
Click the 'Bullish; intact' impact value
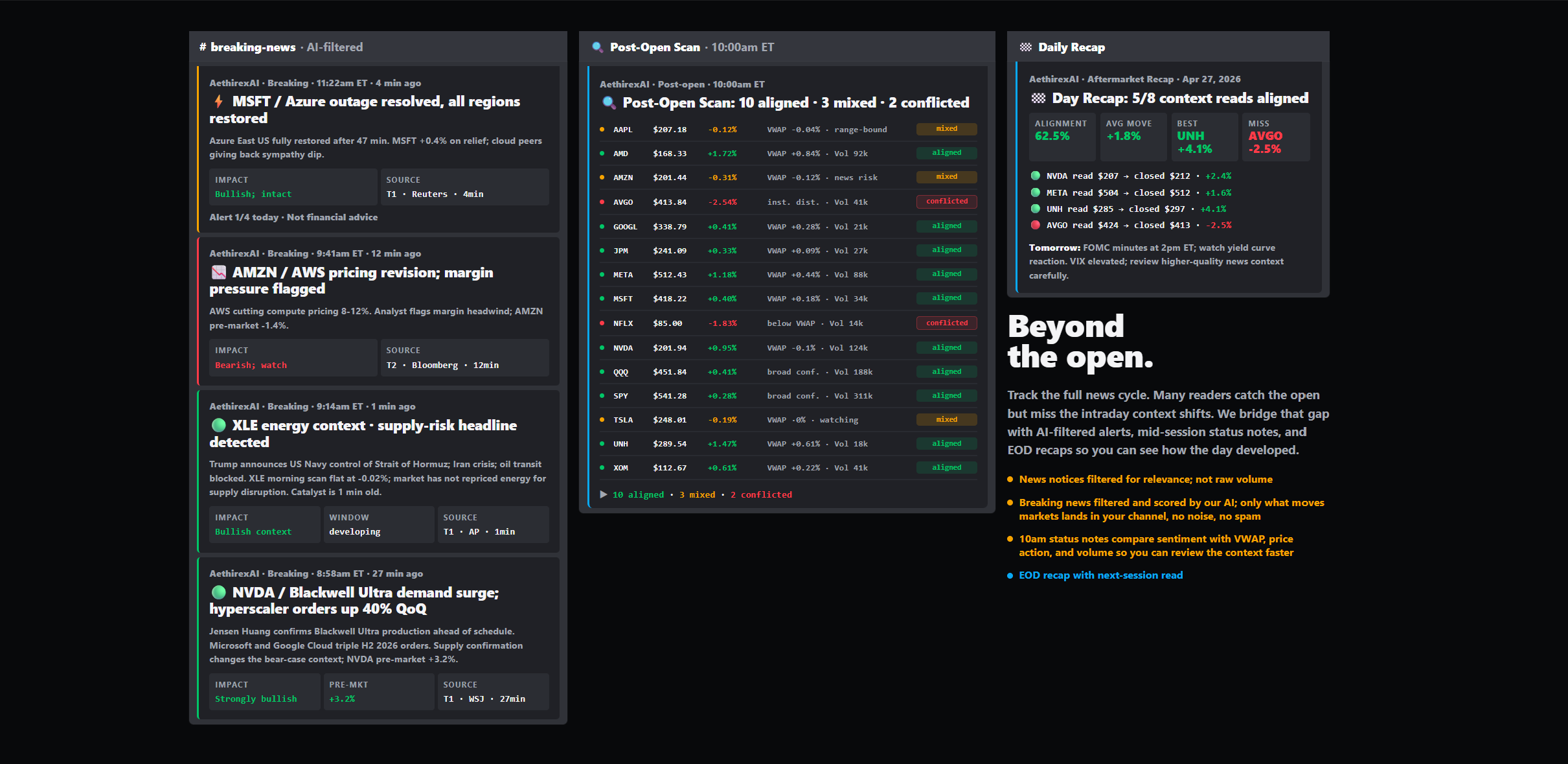(x=253, y=194)
